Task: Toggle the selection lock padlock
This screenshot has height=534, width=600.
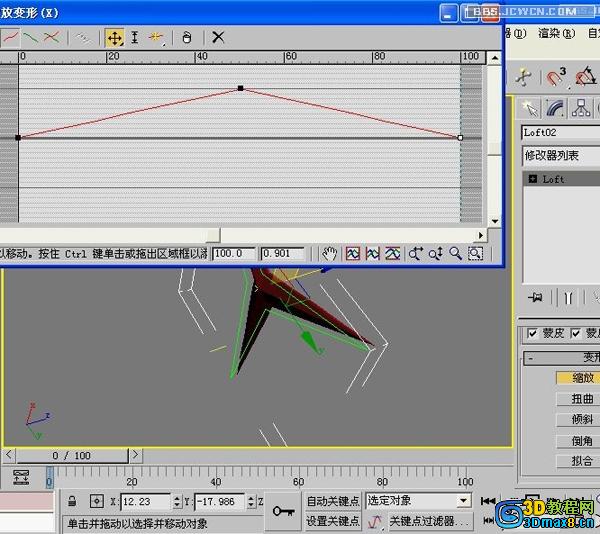Action: 74,500
